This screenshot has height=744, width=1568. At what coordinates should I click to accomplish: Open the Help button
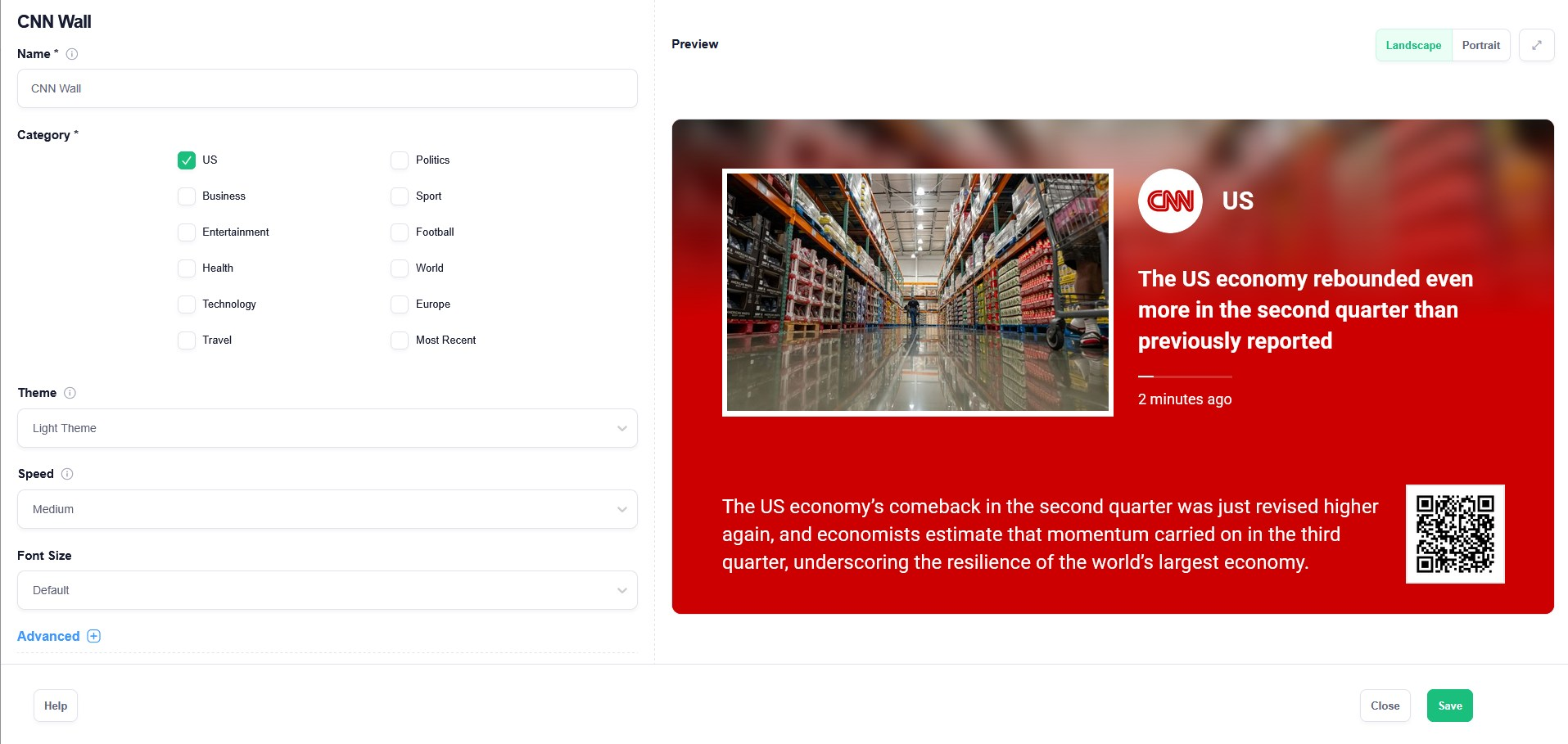pos(56,706)
